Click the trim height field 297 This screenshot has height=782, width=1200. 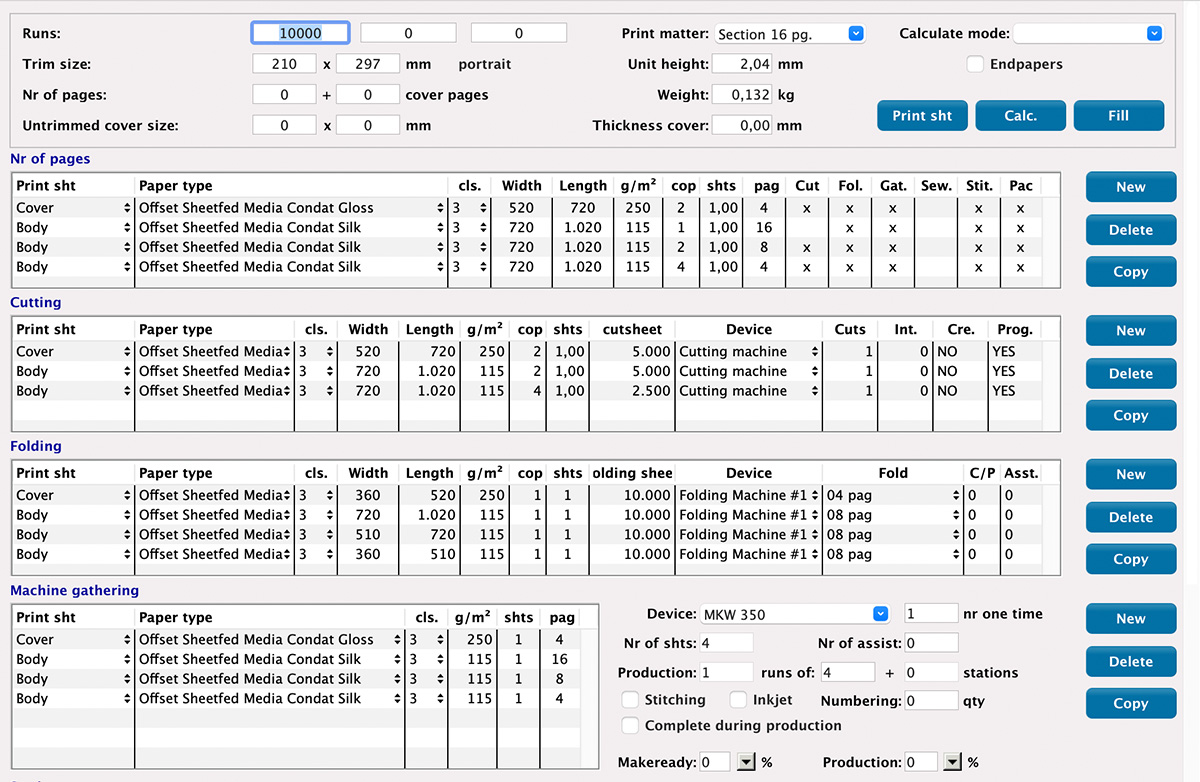tap(368, 64)
